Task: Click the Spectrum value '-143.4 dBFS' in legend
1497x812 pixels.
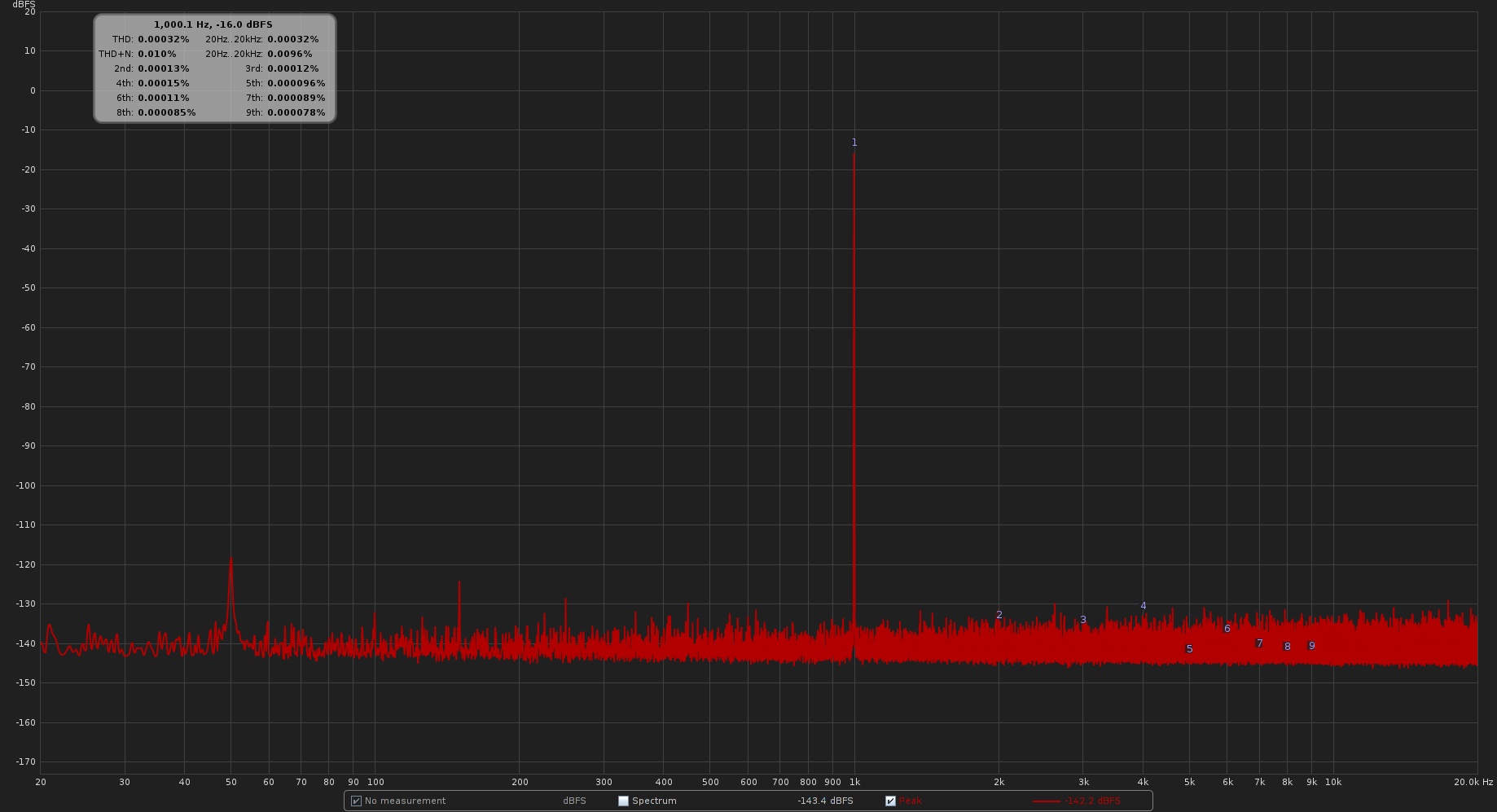Action: [826, 801]
